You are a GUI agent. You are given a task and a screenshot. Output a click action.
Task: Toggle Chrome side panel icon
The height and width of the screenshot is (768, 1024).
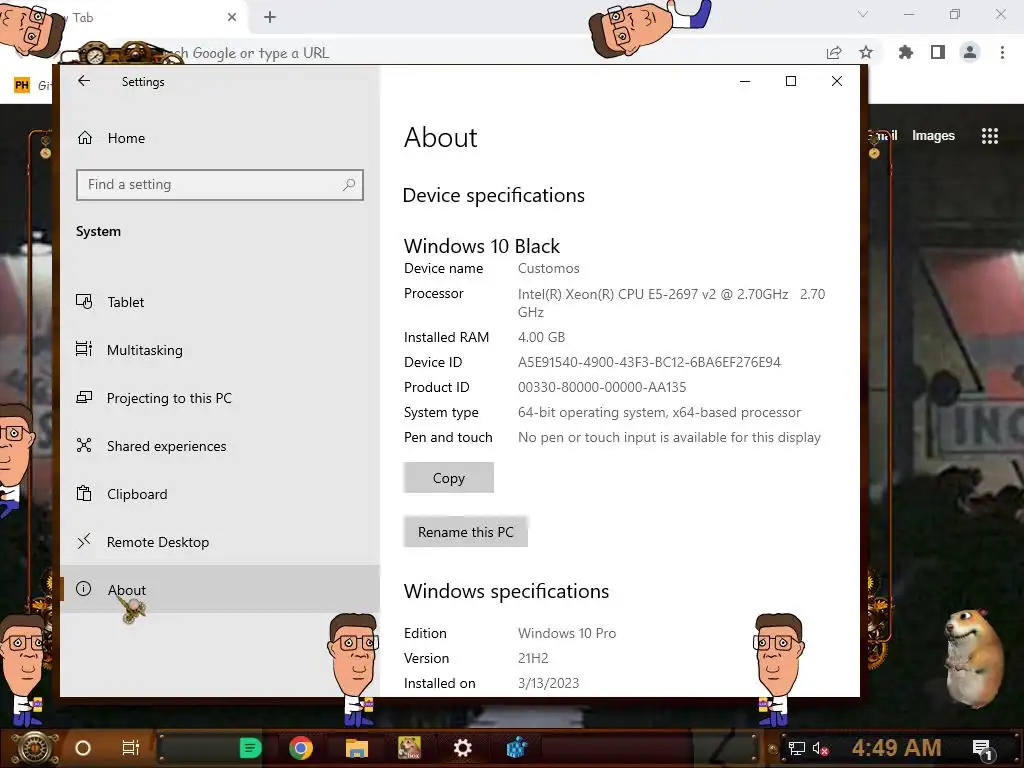pos(938,52)
